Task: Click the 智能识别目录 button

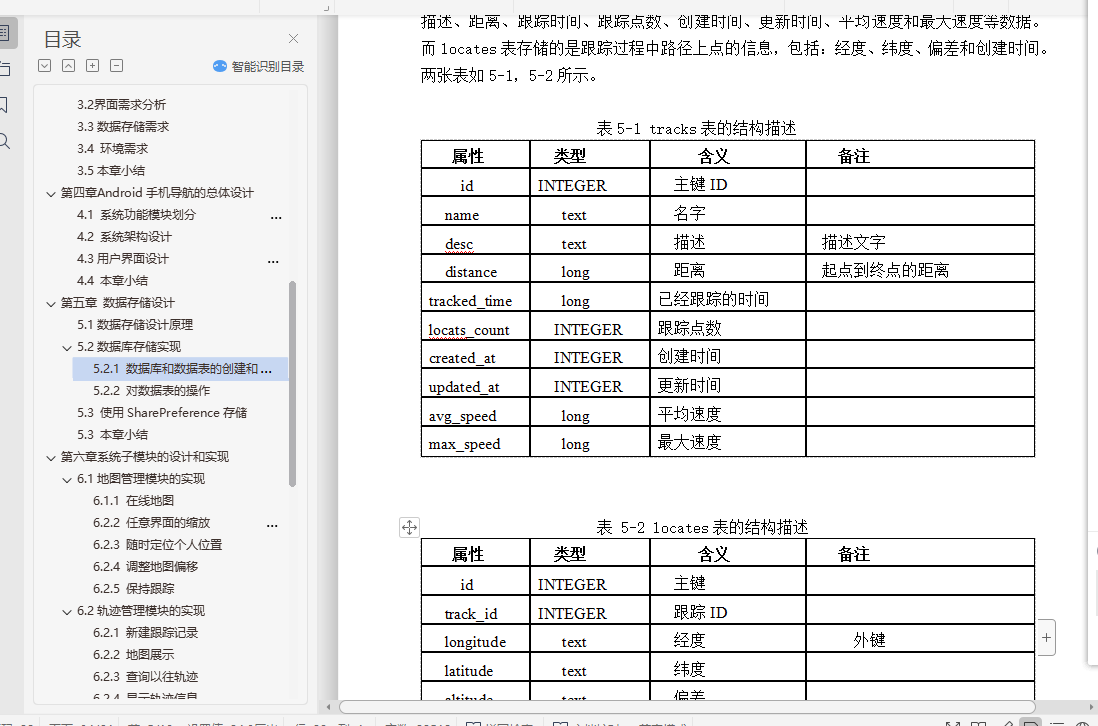Action: coord(258,67)
